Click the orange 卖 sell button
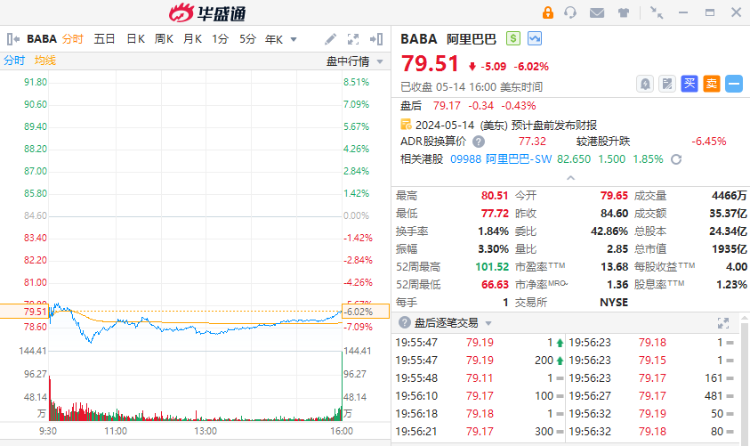The width and height of the screenshot is (750, 446). pyautogui.click(x=711, y=84)
